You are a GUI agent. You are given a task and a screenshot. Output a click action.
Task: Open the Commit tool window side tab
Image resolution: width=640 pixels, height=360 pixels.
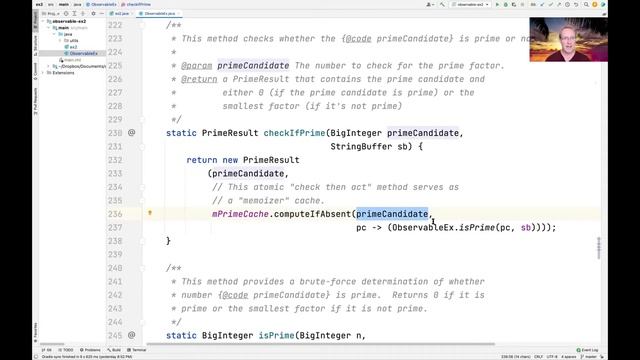[x=36, y=72]
